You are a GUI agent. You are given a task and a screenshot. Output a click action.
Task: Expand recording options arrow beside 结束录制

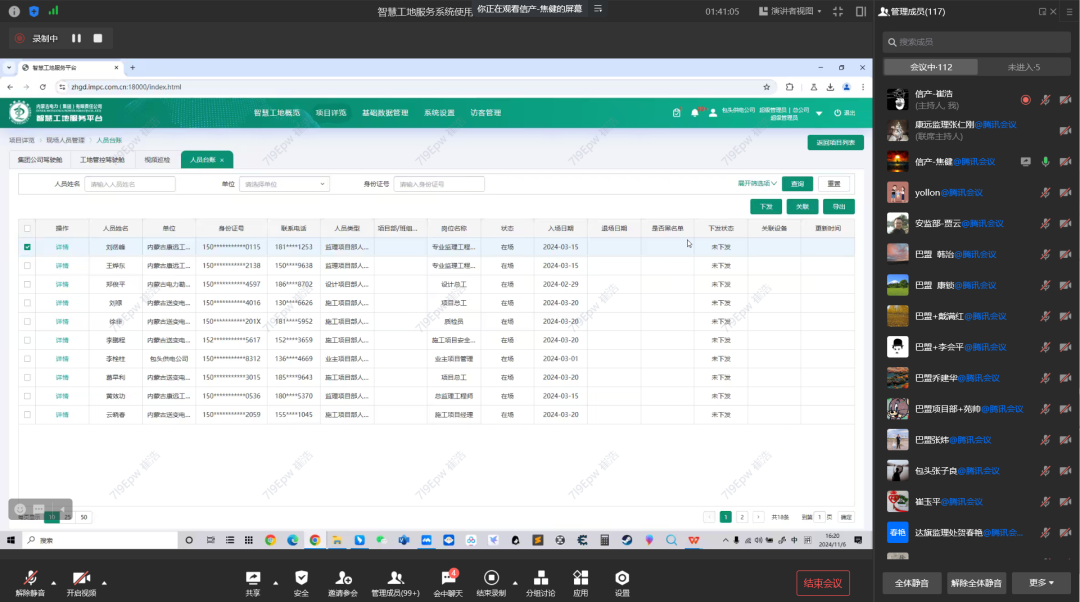[x=515, y=583]
